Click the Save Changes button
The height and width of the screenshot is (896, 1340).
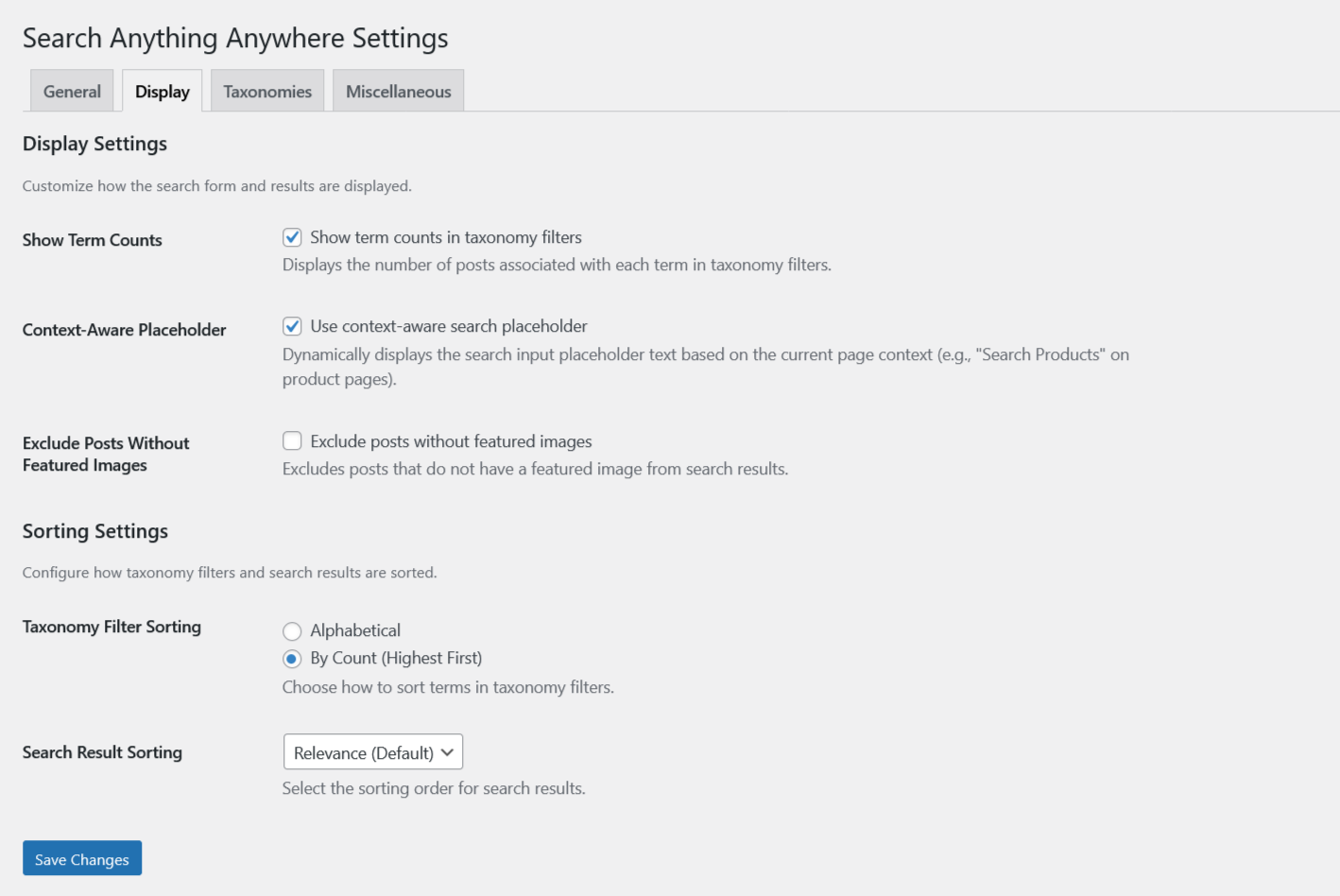click(x=82, y=858)
